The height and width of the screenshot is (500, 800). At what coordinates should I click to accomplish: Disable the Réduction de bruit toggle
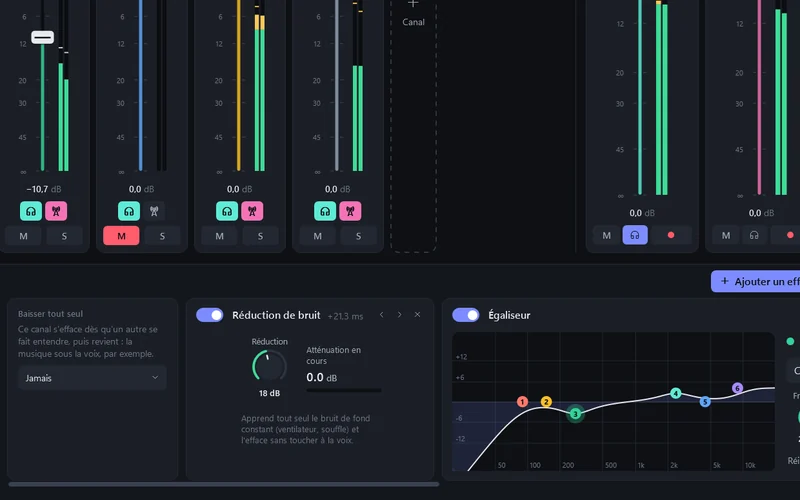pos(210,315)
